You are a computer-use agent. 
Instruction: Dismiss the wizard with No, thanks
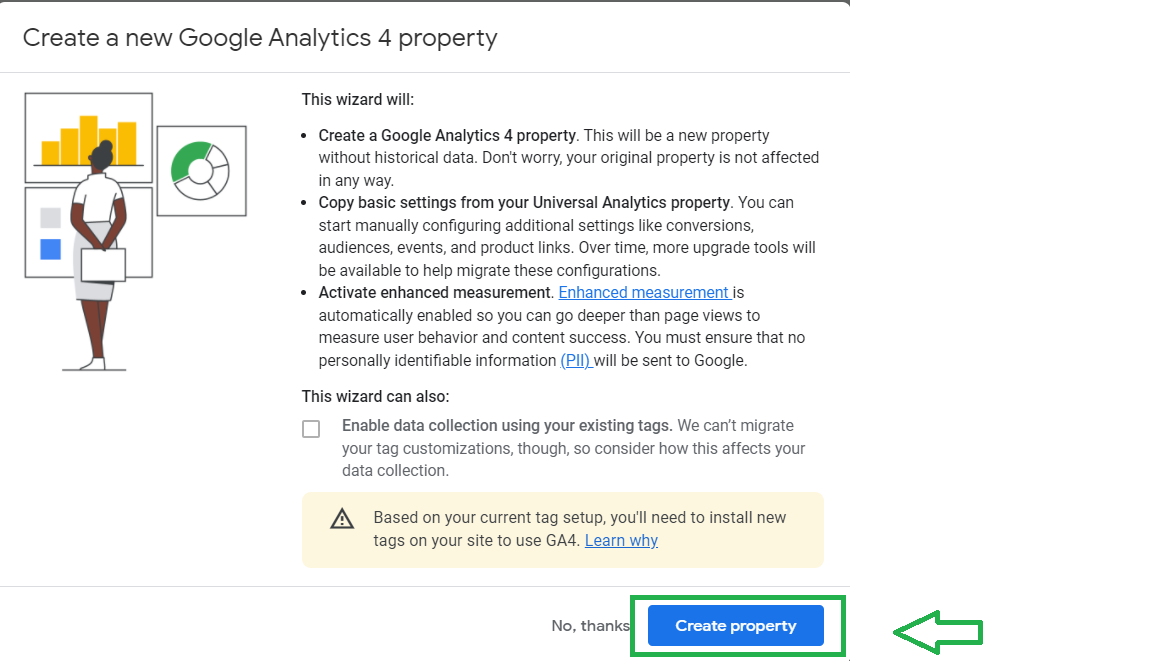[590, 626]
